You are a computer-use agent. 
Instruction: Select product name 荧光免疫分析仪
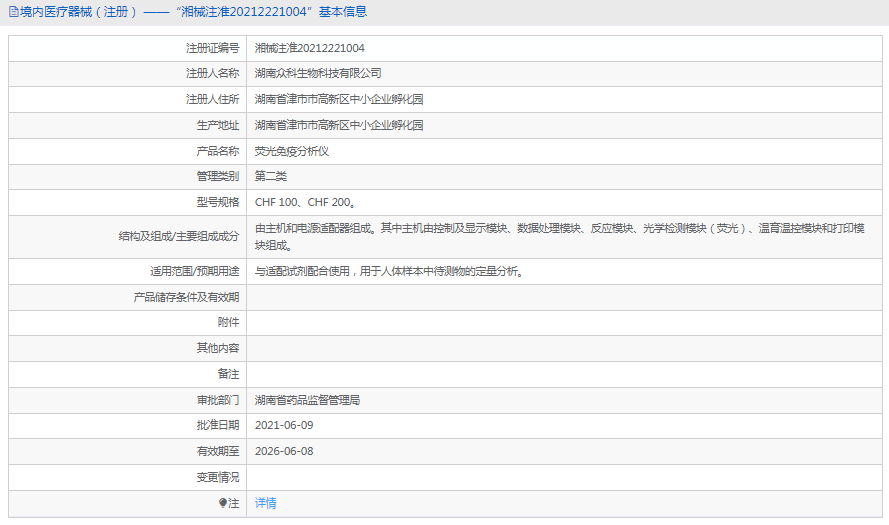pyautogui.click(x=291, y=151)
